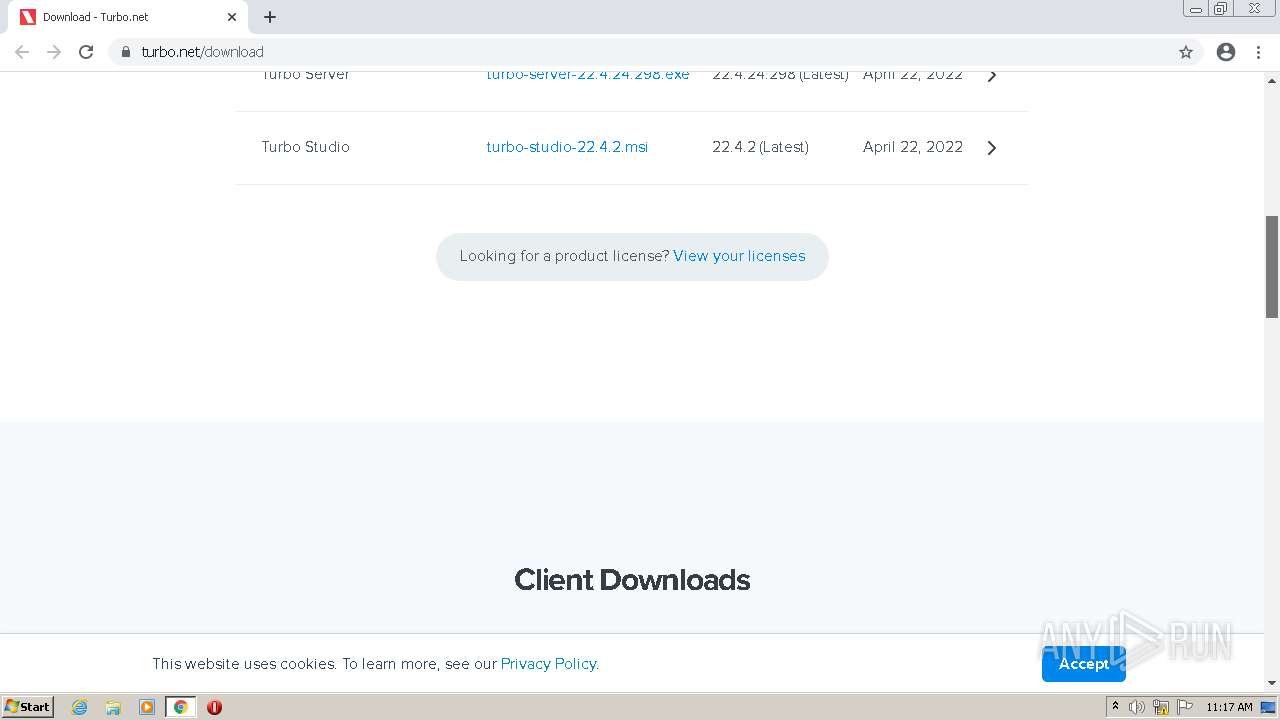Open the Chrome profile avatar menu
Screen dimensions: 1280x720
tap(1226, 52)
